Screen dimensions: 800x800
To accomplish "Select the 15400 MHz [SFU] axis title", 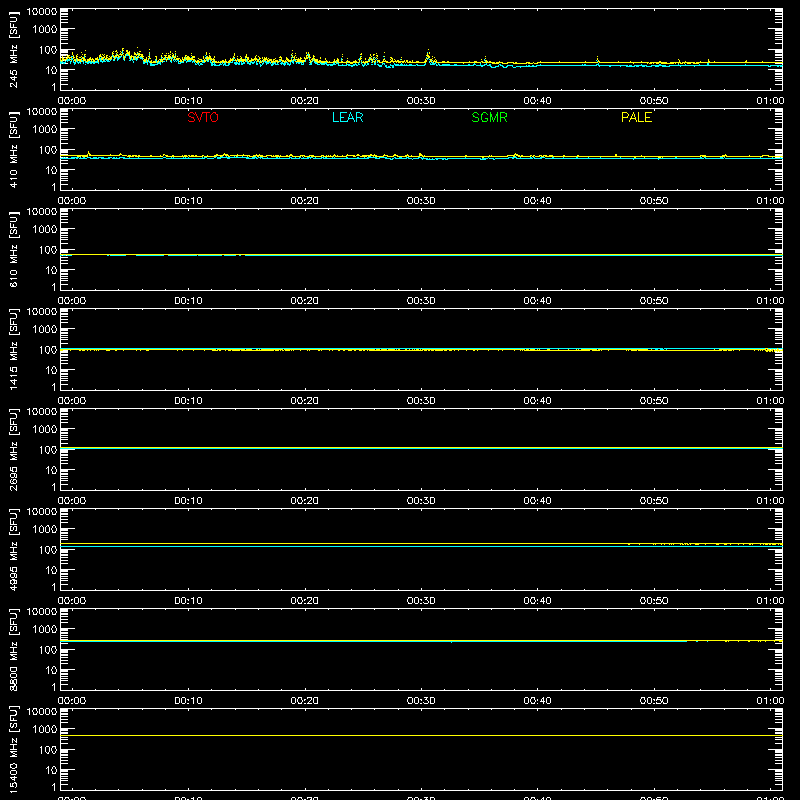I will pyautogui.click(x=13, y=749).
